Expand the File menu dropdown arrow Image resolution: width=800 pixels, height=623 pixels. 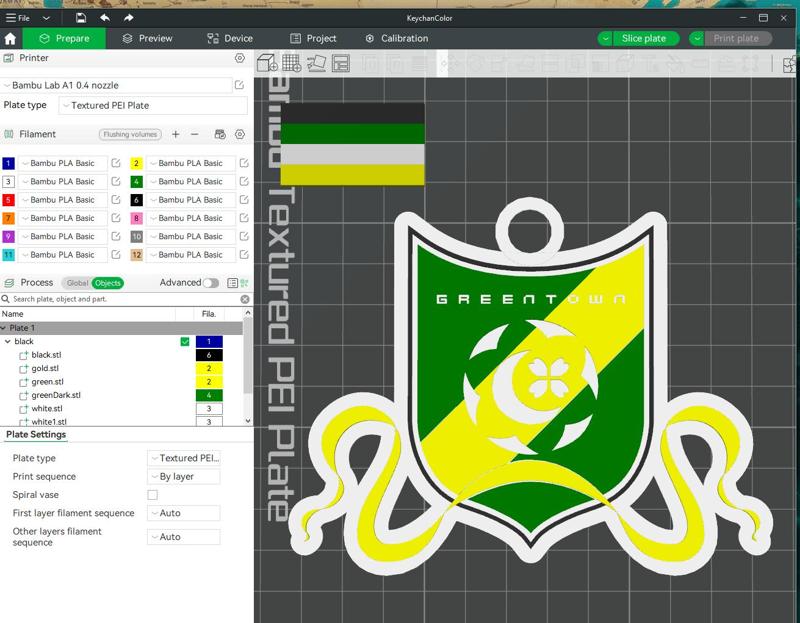(46, 18)
